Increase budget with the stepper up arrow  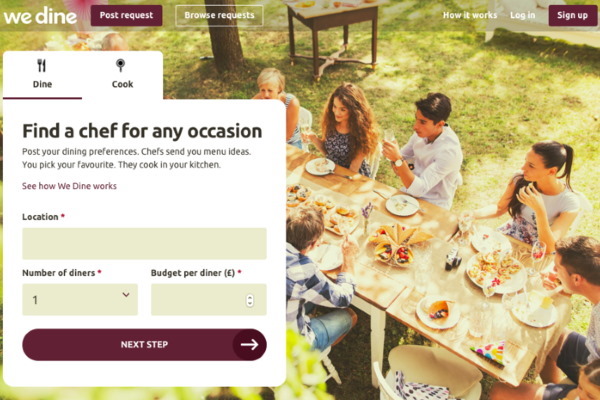click(250, 297)
